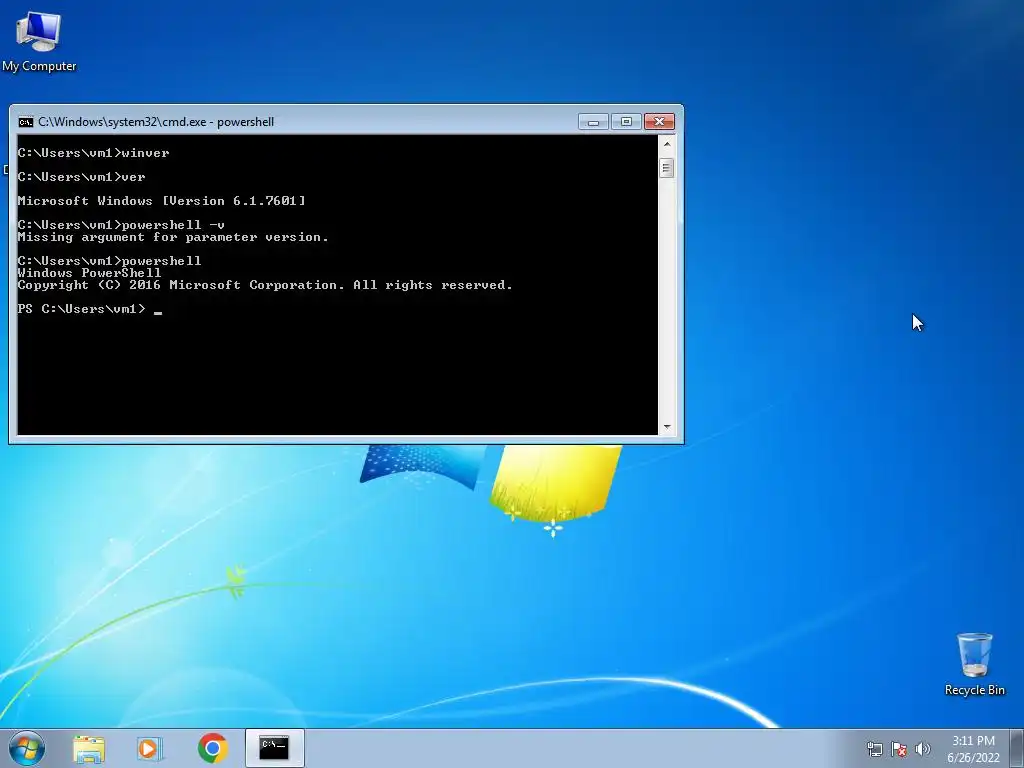Click the console scrollbar down arrow

667,426
